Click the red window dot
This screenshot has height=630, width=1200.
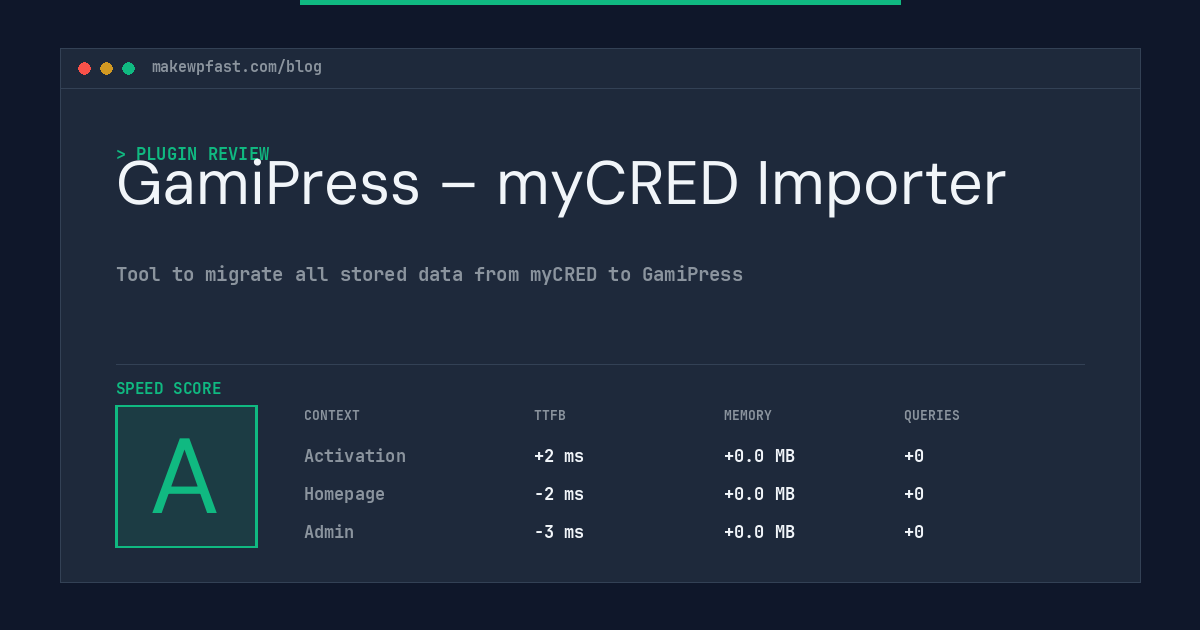pos(84,68)
